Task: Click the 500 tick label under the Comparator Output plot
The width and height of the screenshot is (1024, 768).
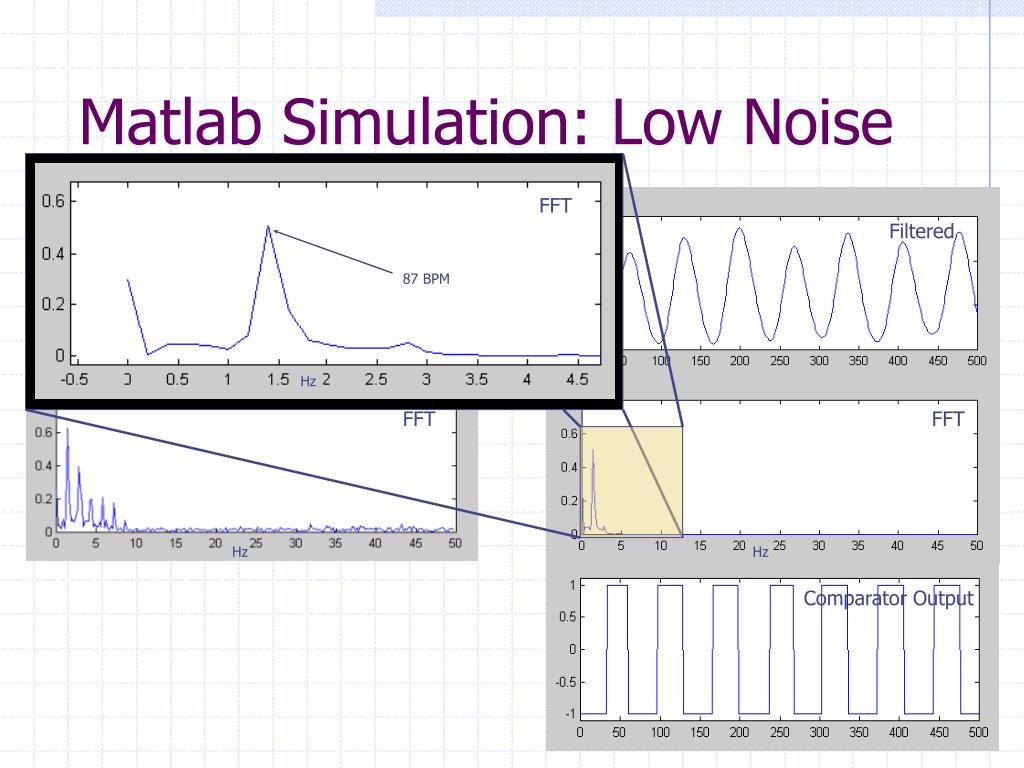Action: point(978,732)
